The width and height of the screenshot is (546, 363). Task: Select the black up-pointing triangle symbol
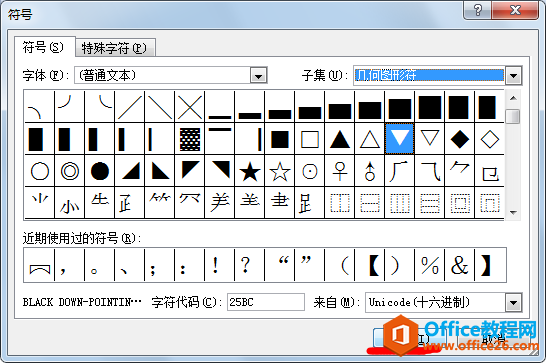340,139
